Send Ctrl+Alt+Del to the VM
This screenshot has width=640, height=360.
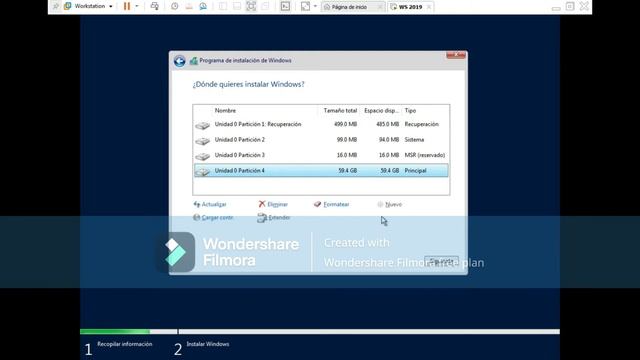(x=155, y=6)
